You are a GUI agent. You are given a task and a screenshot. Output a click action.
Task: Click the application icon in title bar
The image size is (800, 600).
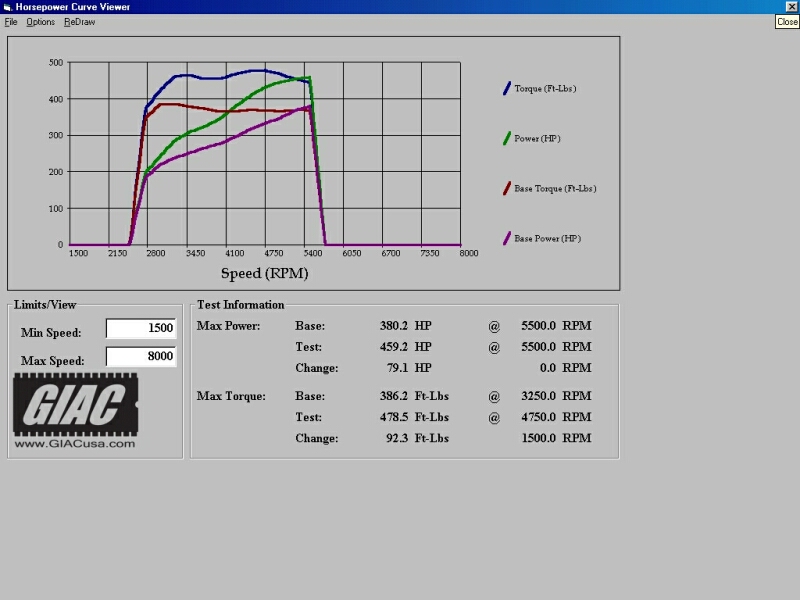pos(7,7)
